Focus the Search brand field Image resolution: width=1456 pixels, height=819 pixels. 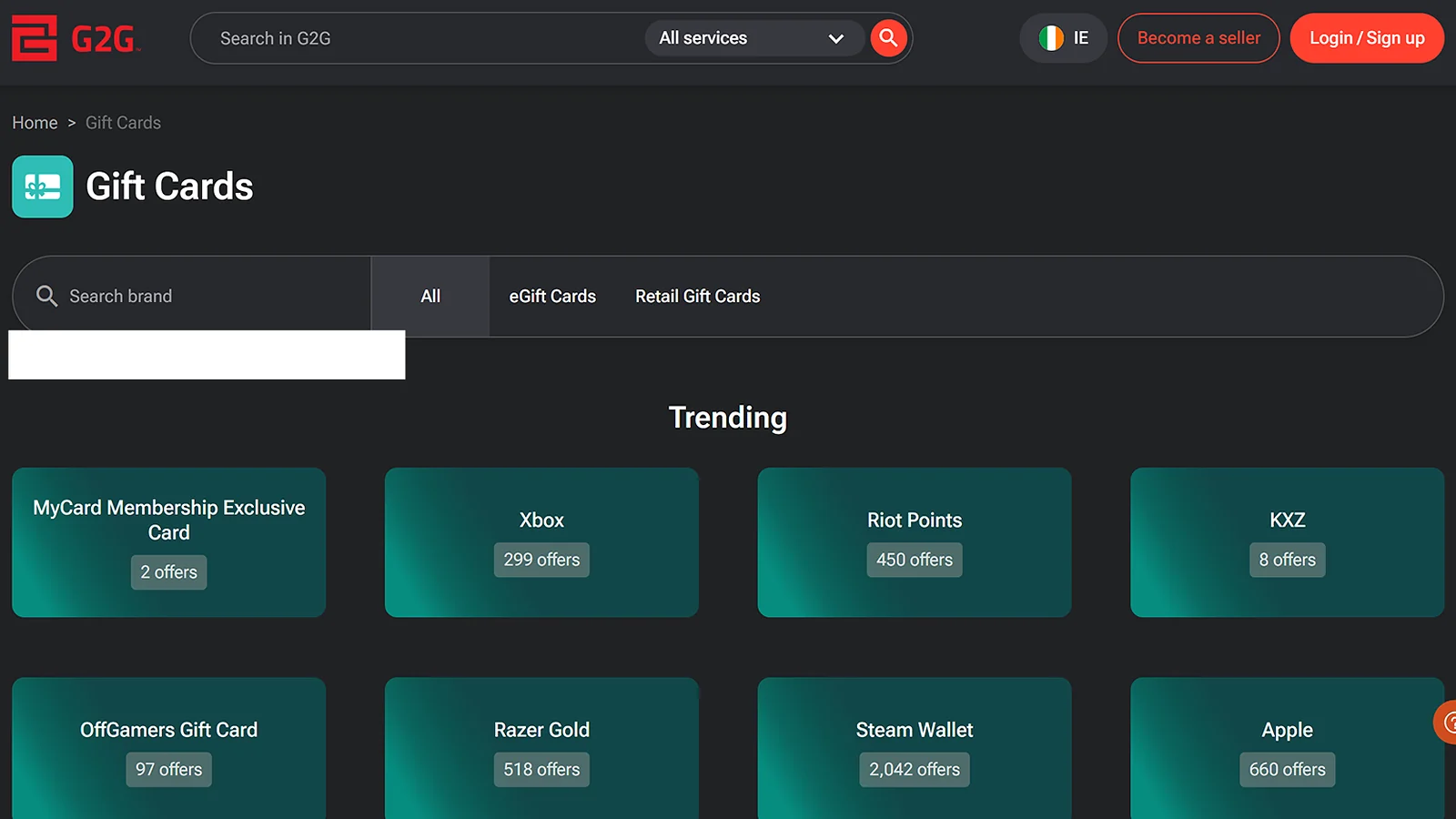tap(192, 296)
